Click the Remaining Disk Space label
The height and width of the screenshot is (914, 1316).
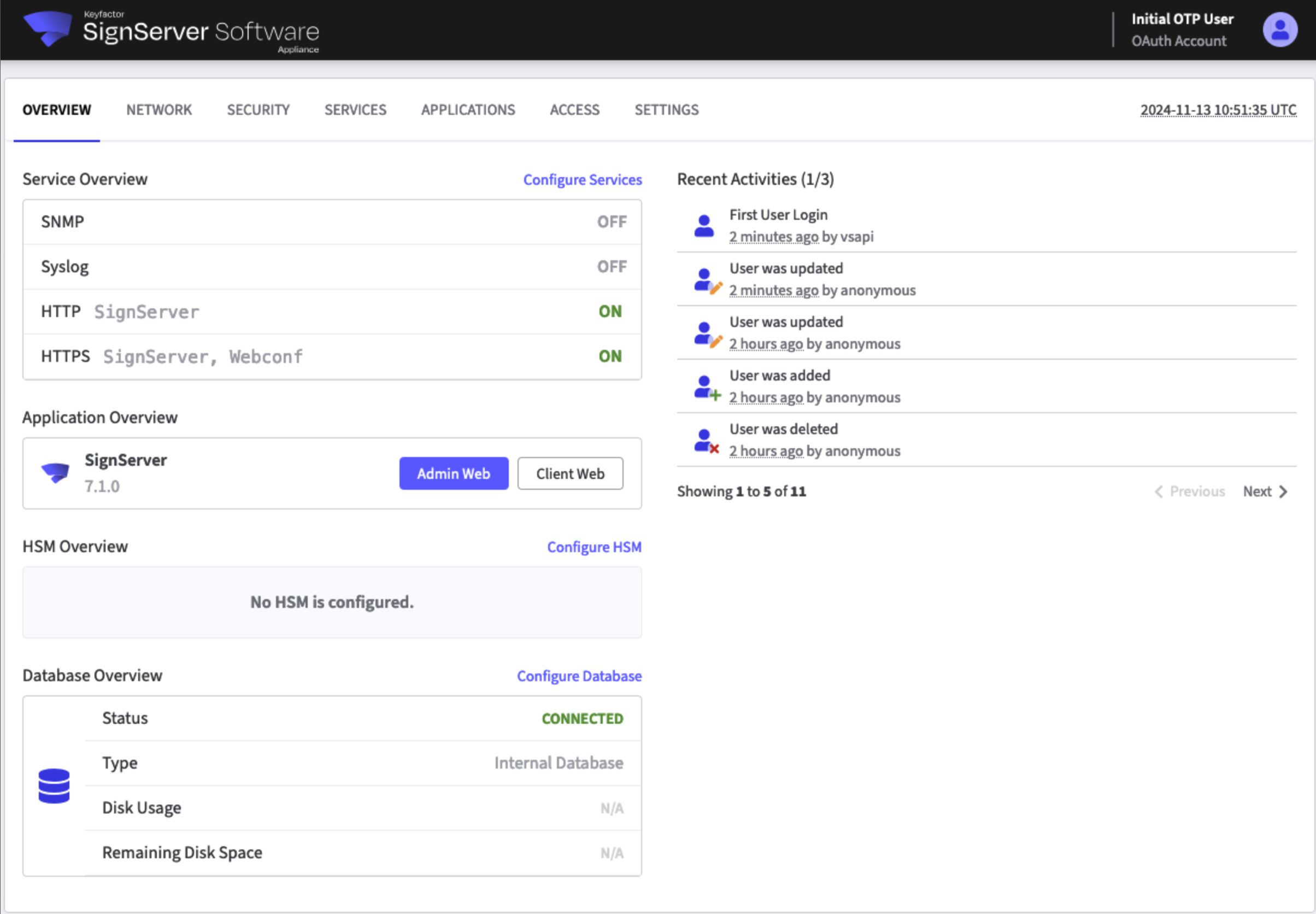pyautogui.click(x=182, y=853)
